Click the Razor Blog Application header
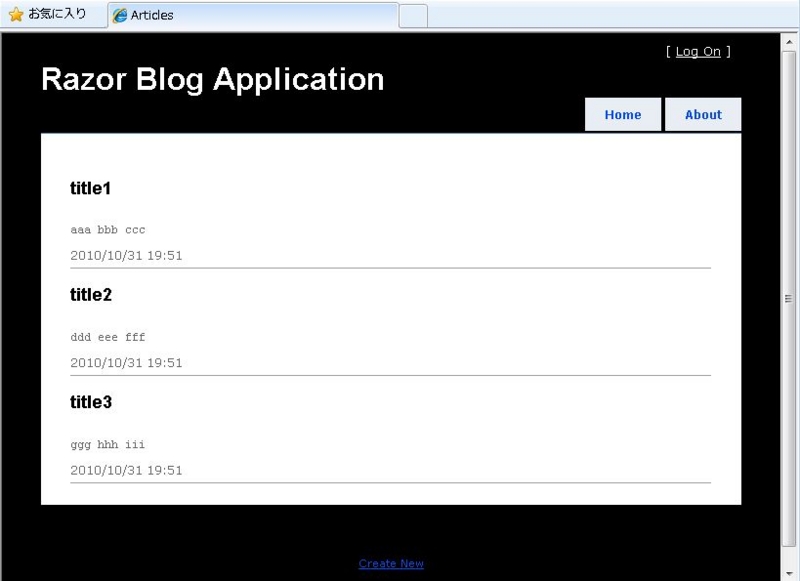800x581 pixels. [x=212, y=80]
